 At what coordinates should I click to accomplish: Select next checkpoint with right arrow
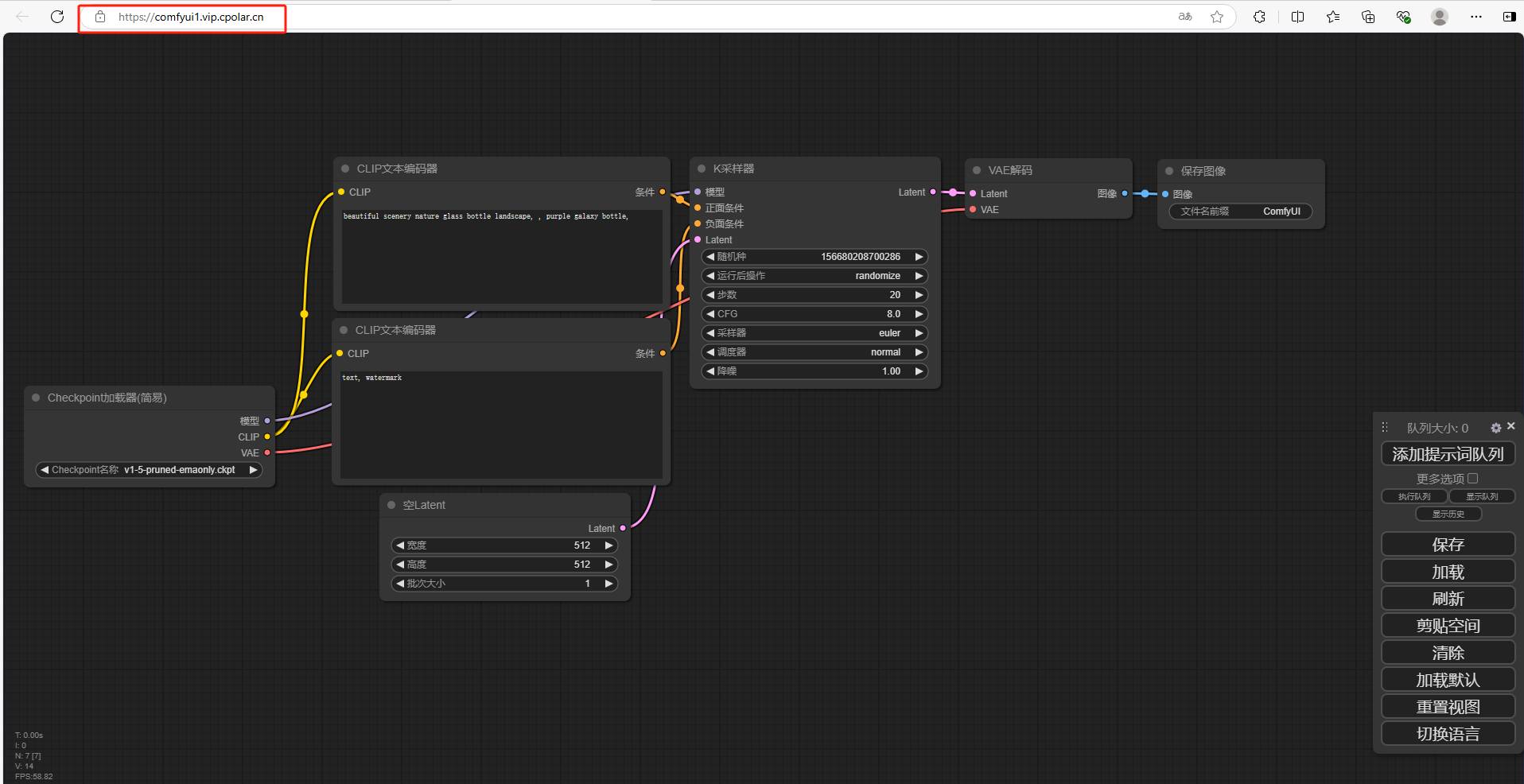(x=253, y=470)
